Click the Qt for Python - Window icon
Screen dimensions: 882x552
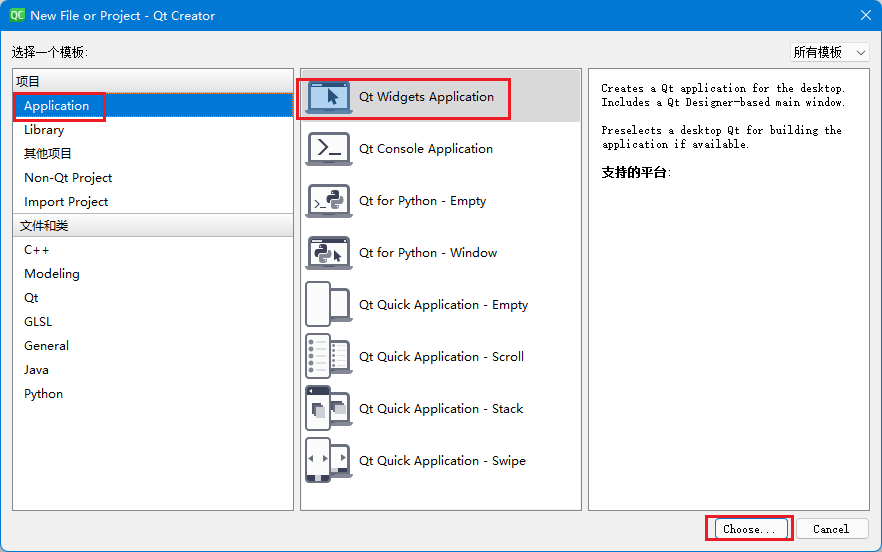click(x=329, y=253)
